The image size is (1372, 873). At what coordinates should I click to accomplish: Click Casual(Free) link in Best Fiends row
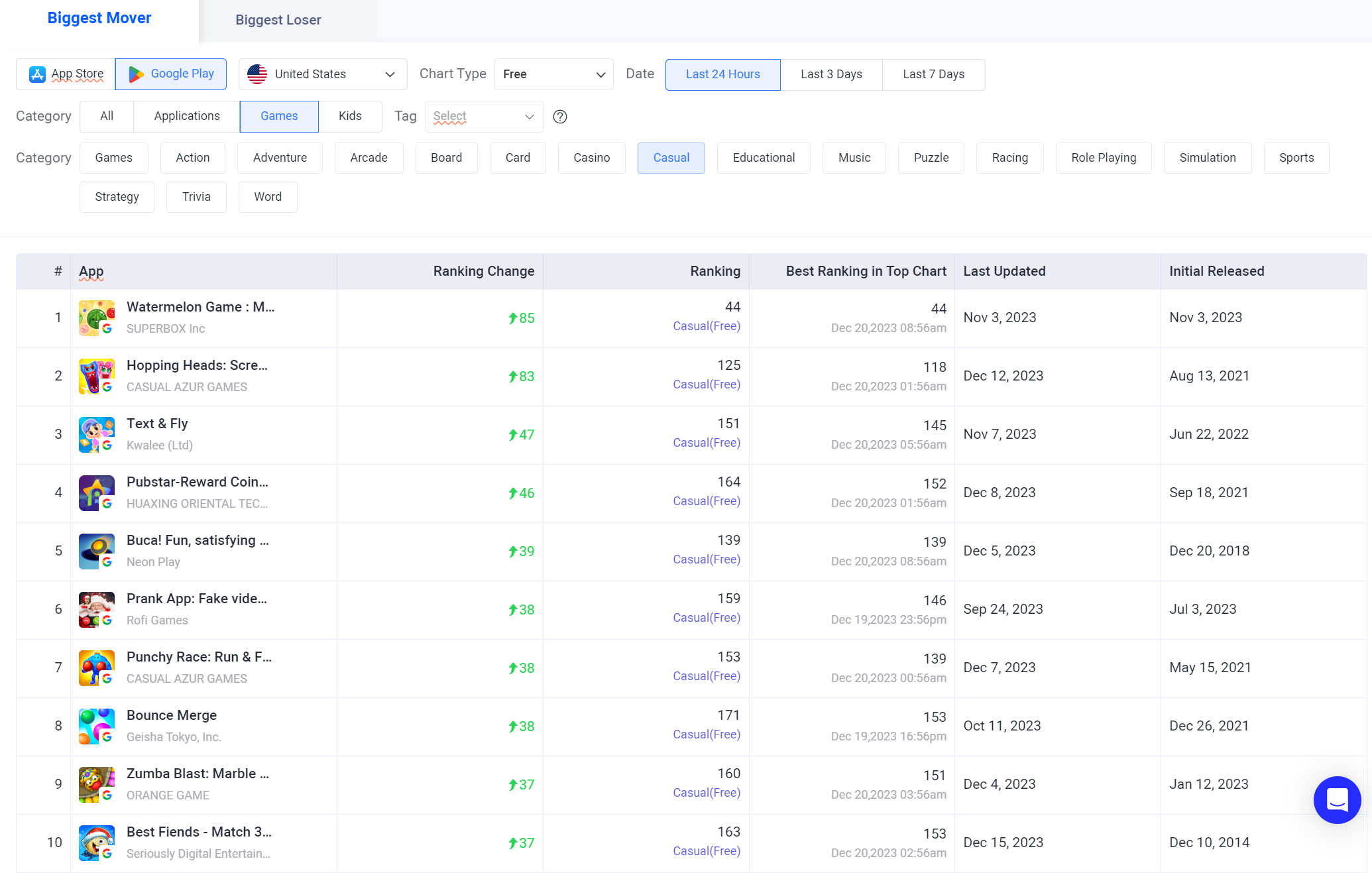pyautogui.click(x=707, y=851)
